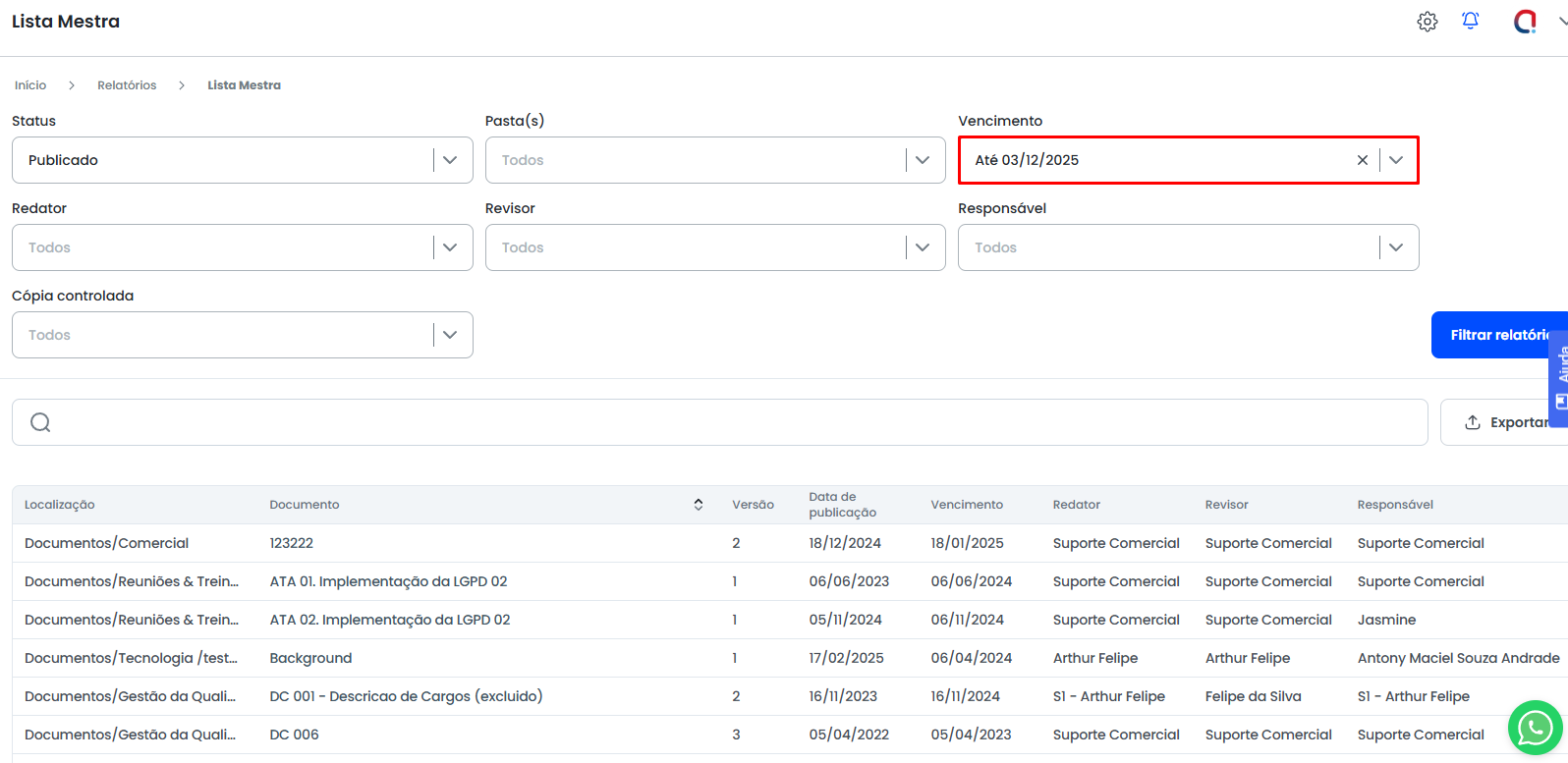Open the Responsável dropdown
This screenshot has height=763, width=1568.
[1396, 247]
